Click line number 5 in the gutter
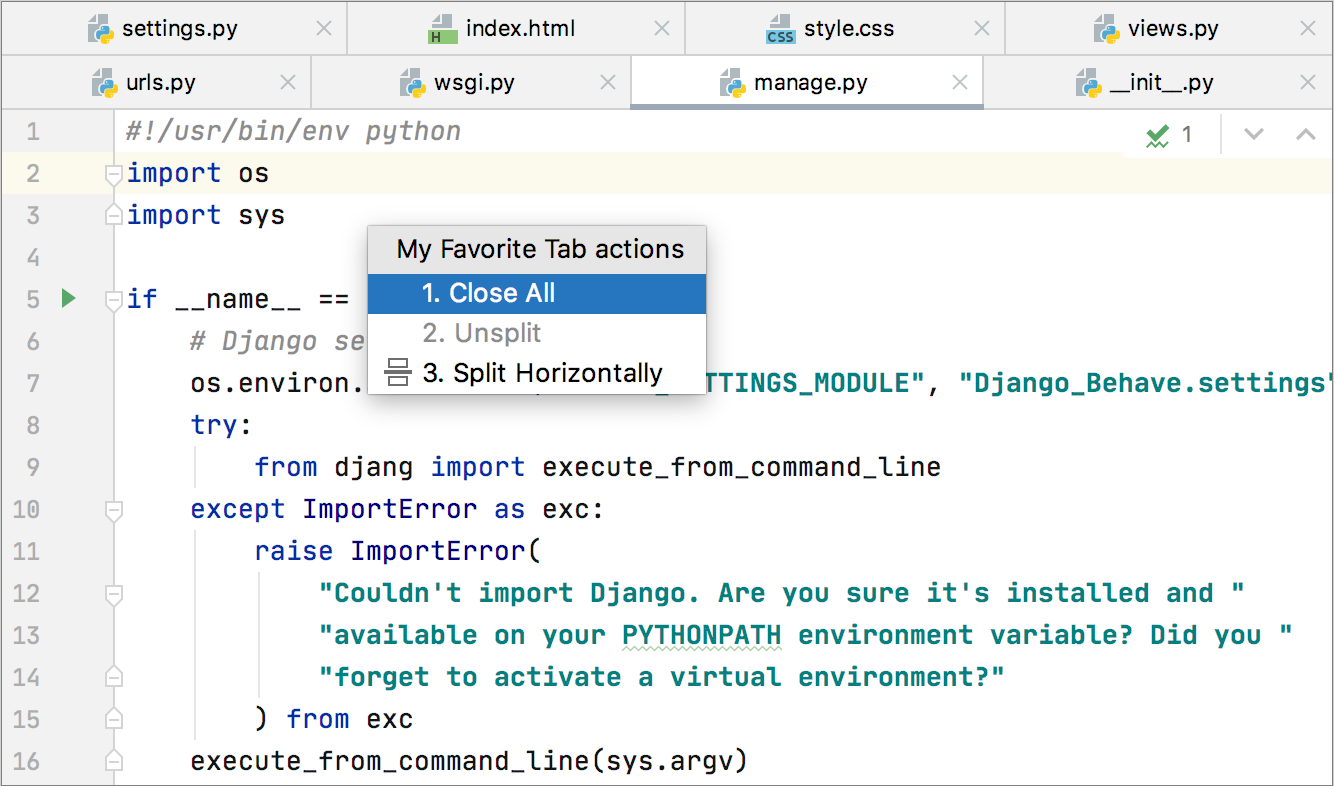Image resolution: width=1334 pixels, height=786 pixels. pyautogui.click(x=32, y=298)
